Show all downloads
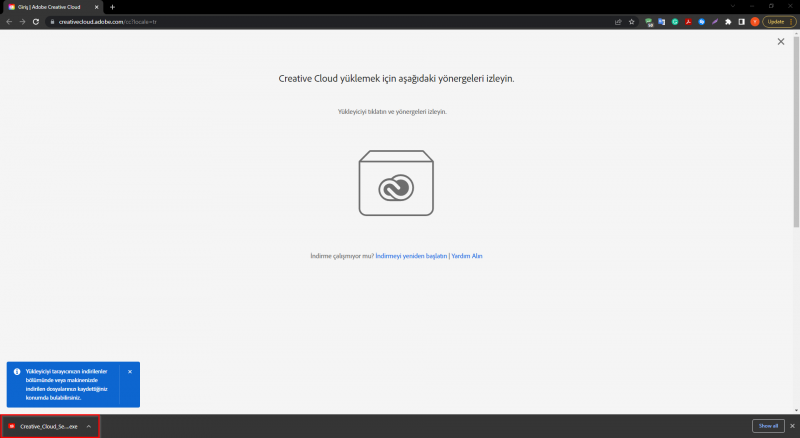The width and height of the screenshot is (800, 438). point(768,426)
